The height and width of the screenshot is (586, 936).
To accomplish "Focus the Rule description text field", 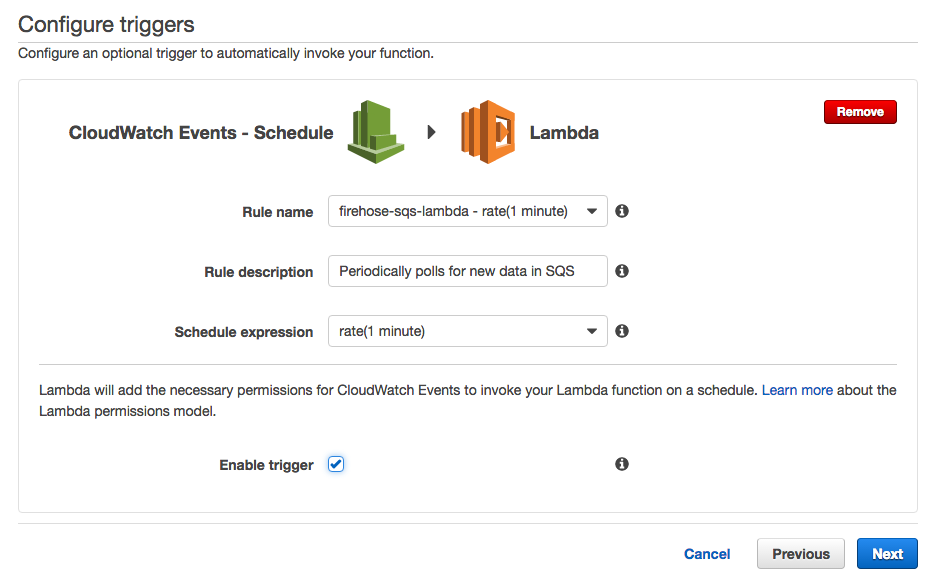I will (467, 271).
